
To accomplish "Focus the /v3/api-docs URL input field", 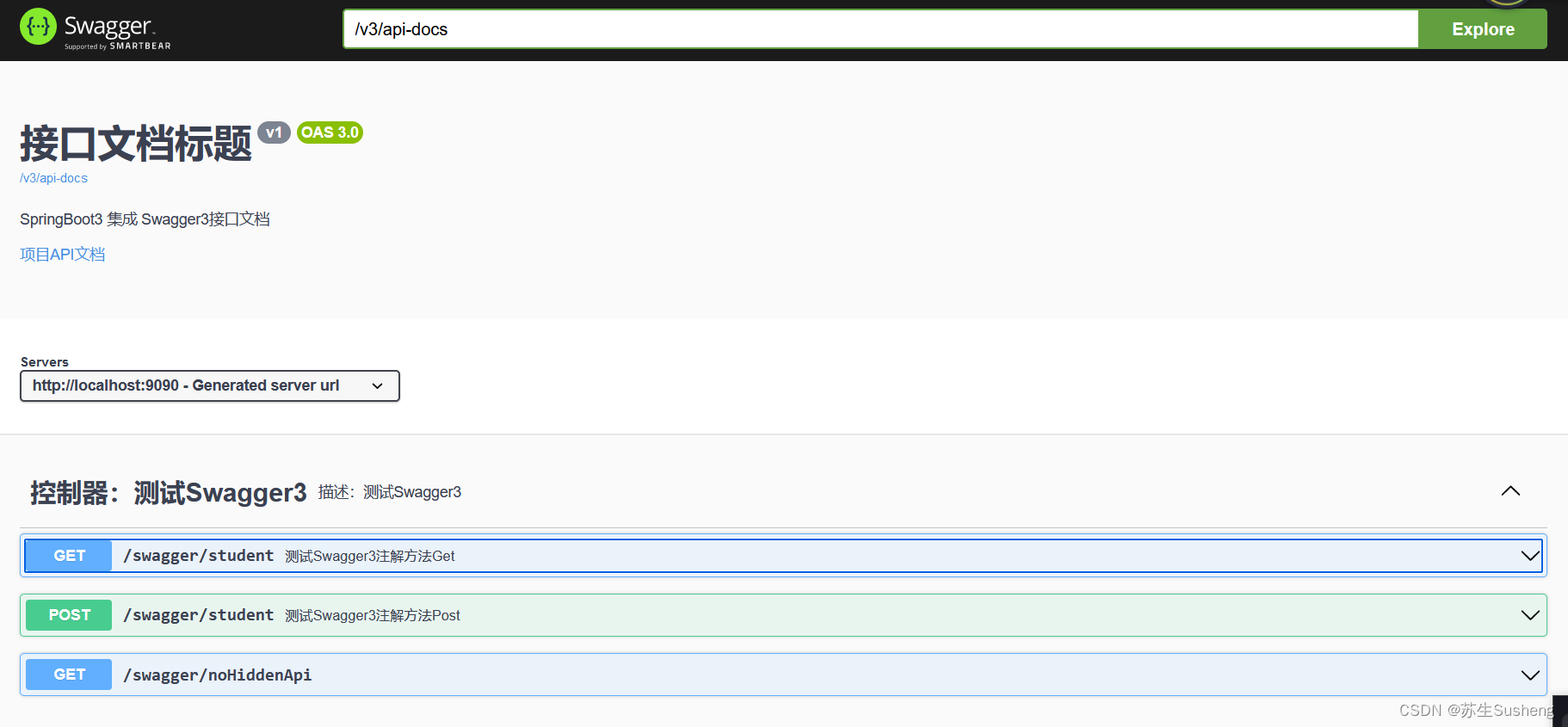I will click(x=880, y=29).
